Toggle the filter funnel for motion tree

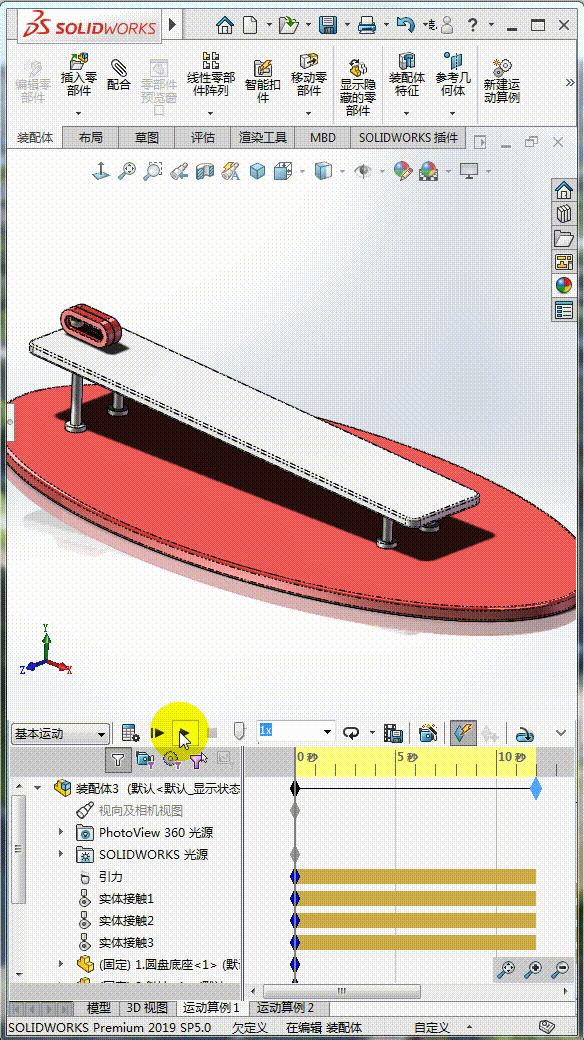tap(118, 759)
